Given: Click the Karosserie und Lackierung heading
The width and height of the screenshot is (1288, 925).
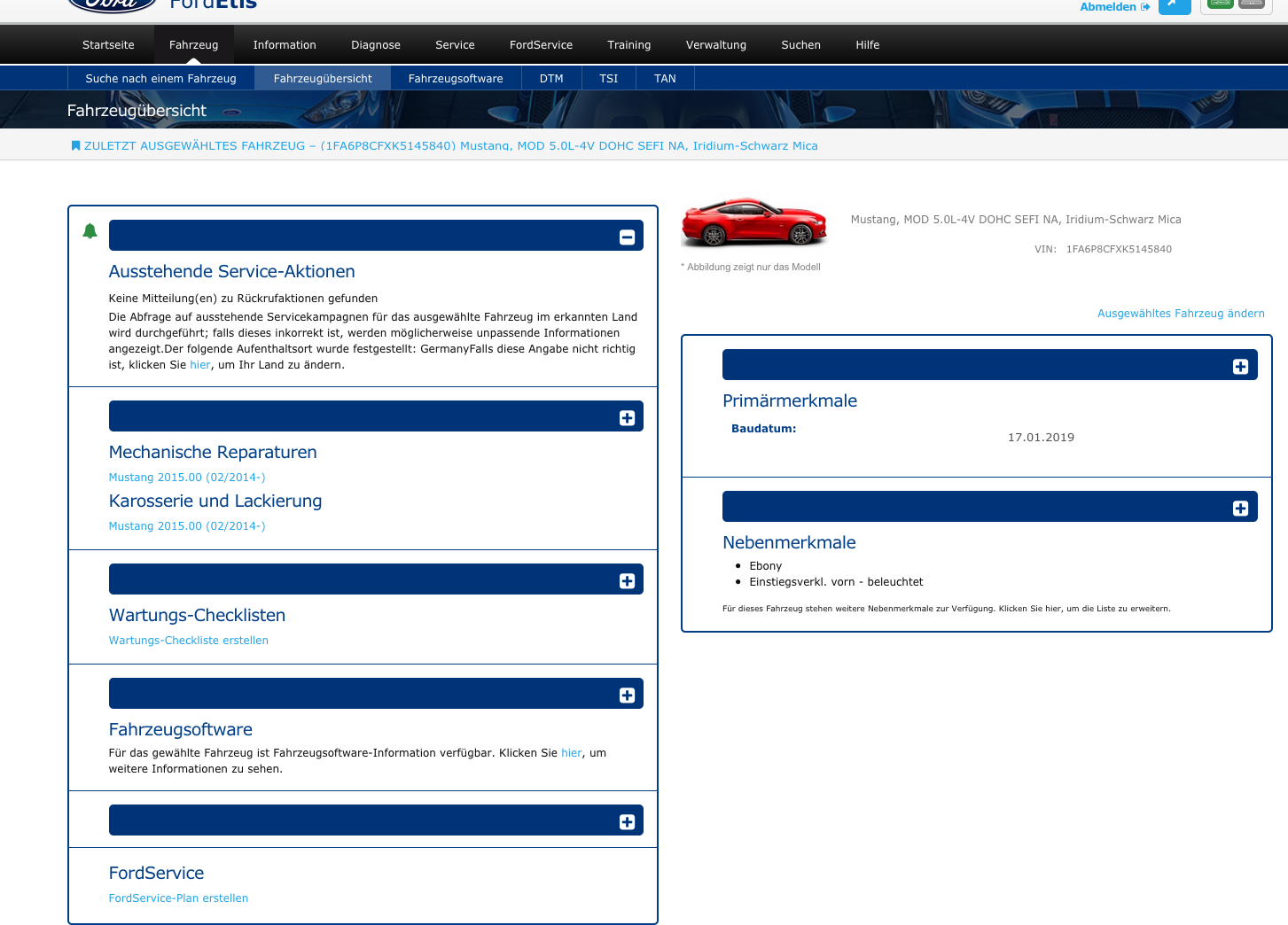Looking at the screenshot, I should pos(215,501).
